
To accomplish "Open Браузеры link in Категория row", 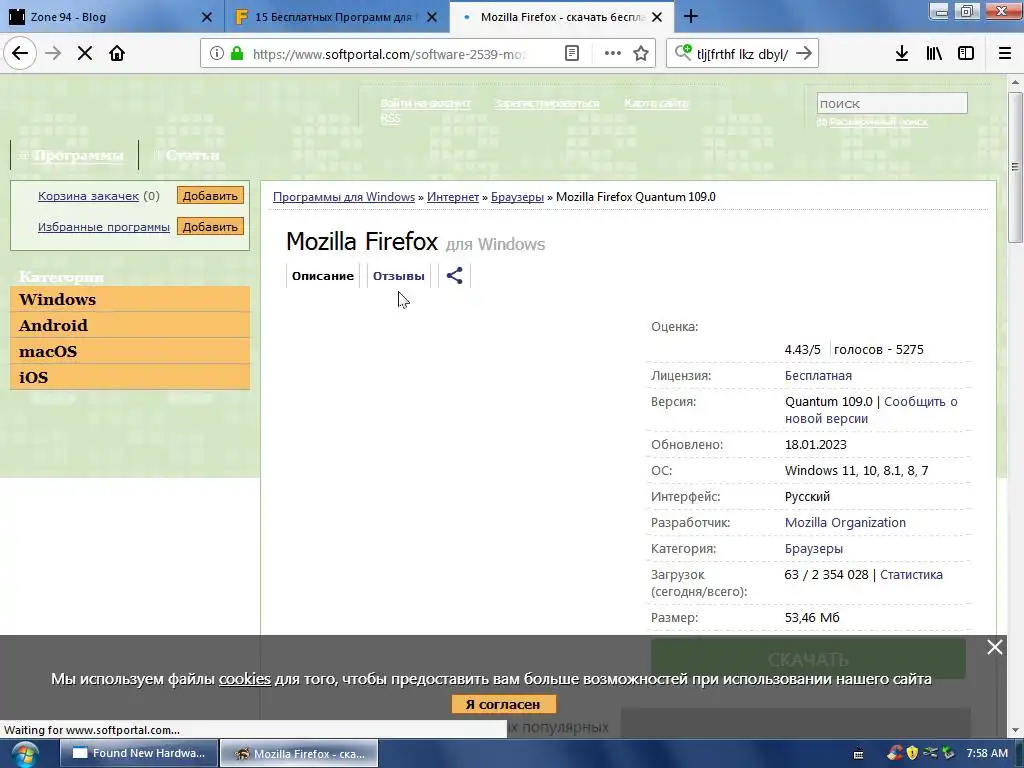I will pyautogui.click(x=814, y=549).
